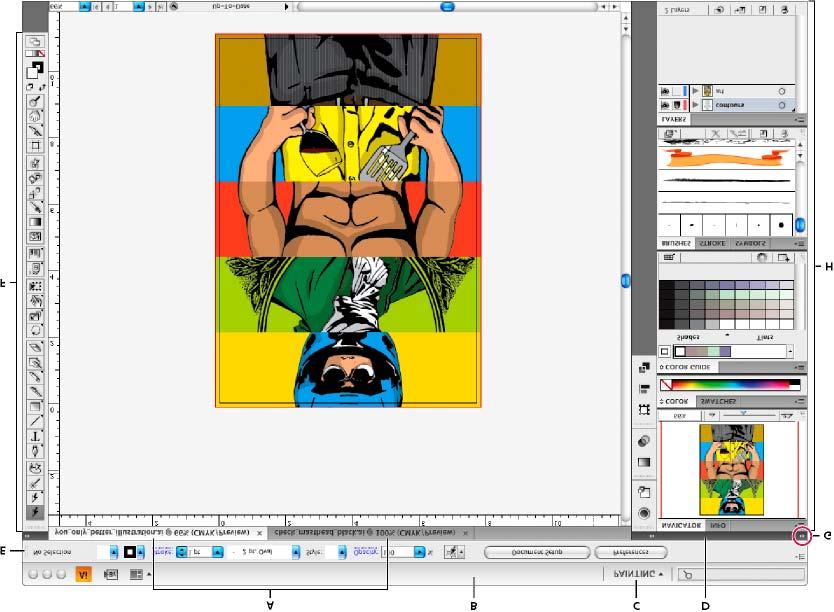Toggle the lock box of the art layer
The image size is (834, 612).
677,91
